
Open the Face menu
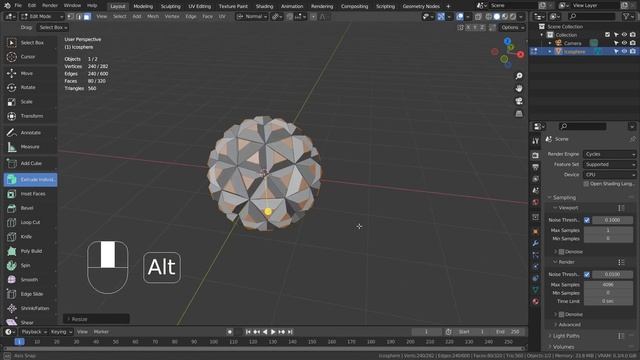pyautogui.click(x=207, y=17)
